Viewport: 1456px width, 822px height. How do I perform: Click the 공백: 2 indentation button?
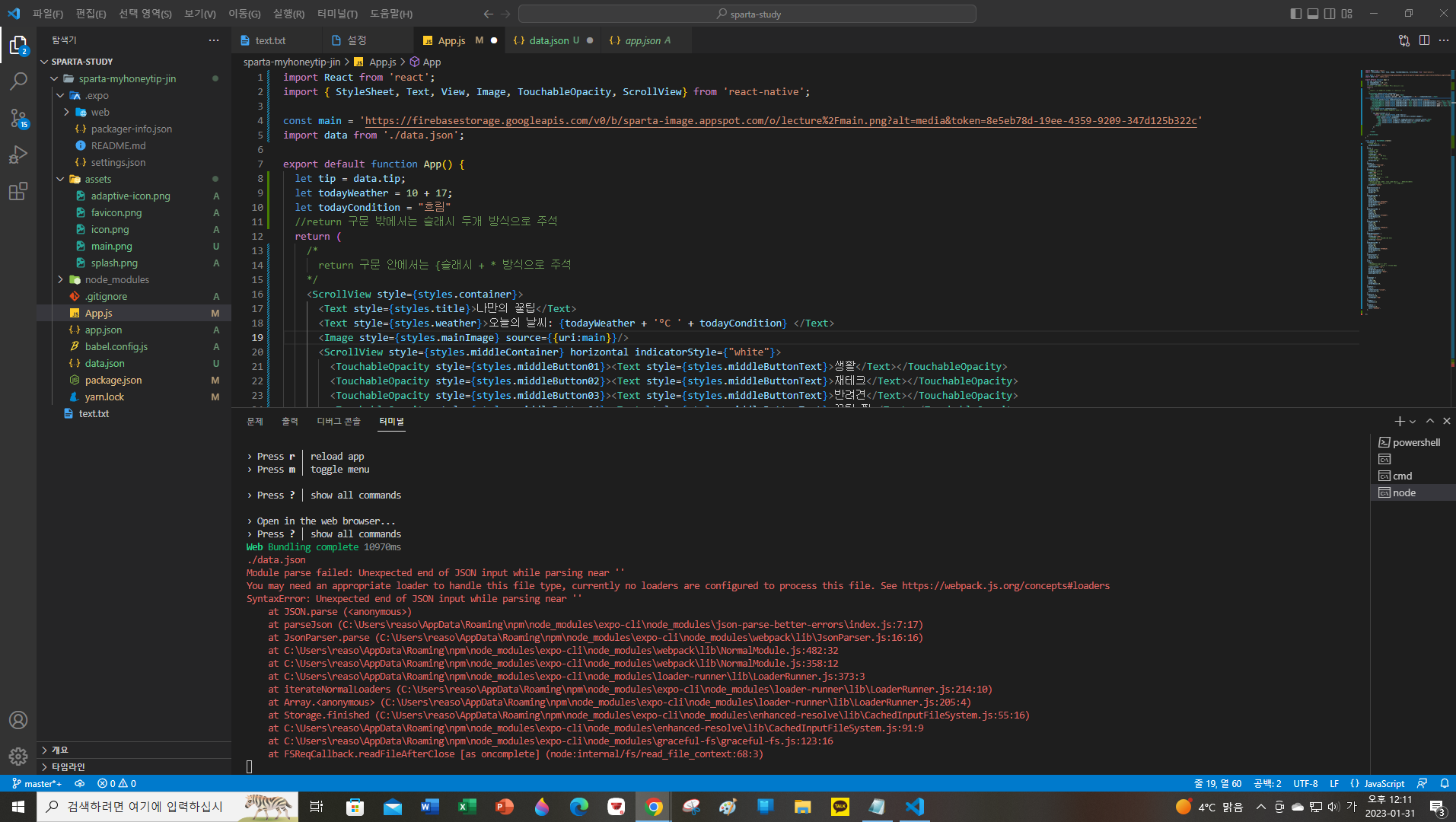(1267, 783)
